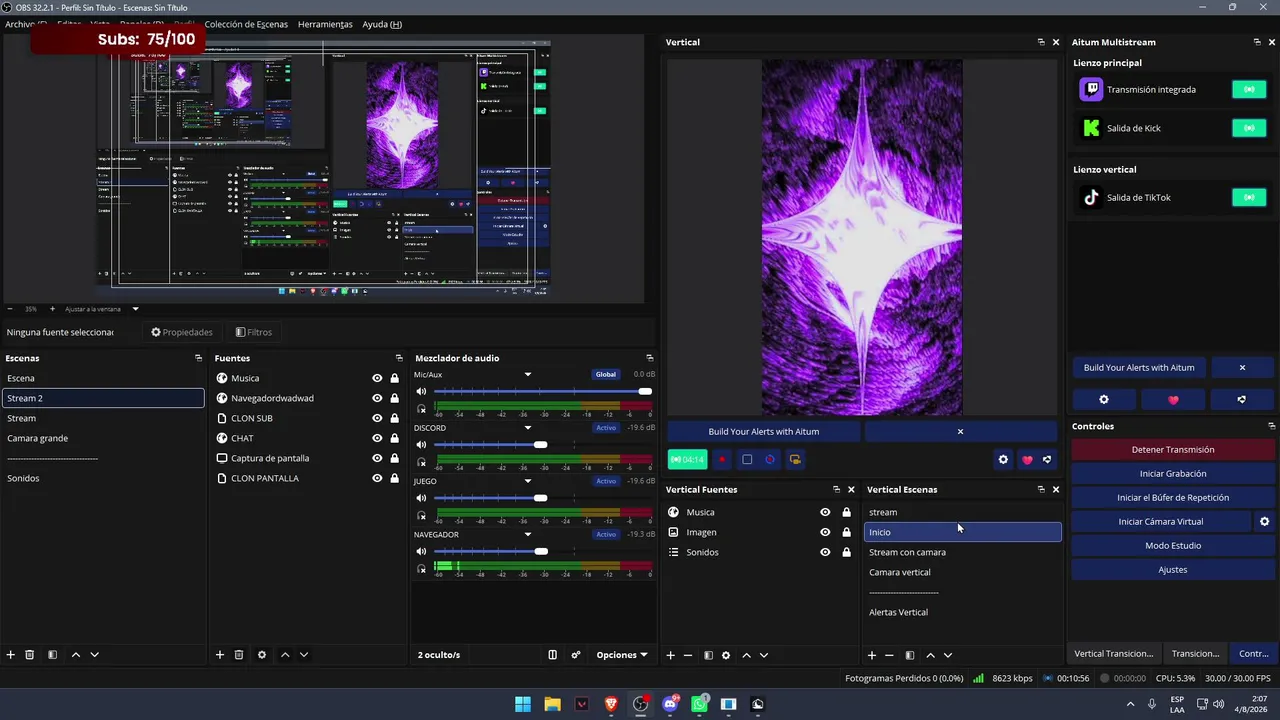The width and height of the screenshot is (1280, 720).
Task: Click Aitum Multistream share arrow icon
Action: click(1241, 399)
